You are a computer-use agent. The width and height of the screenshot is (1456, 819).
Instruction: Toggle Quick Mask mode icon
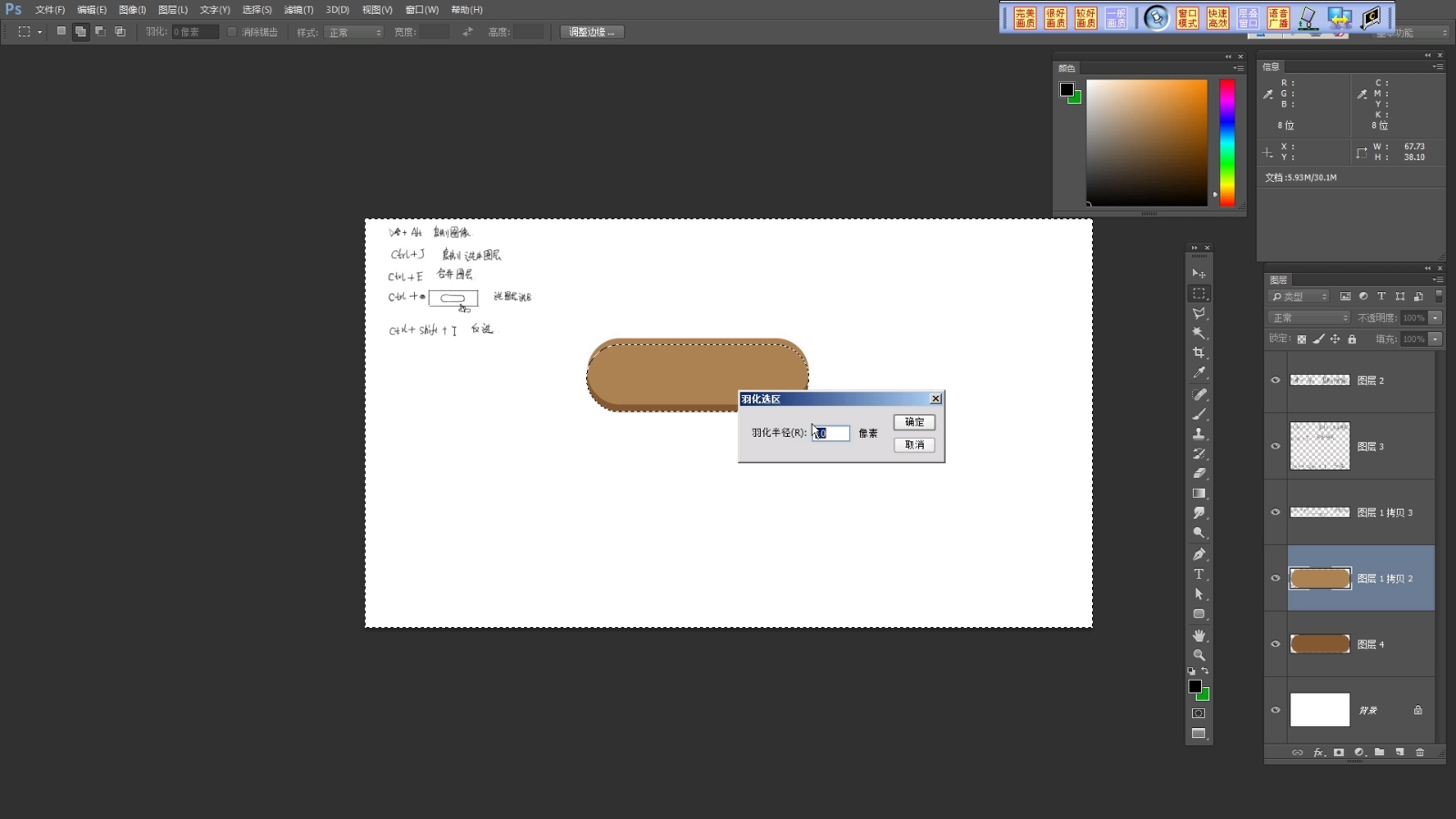1198,713
